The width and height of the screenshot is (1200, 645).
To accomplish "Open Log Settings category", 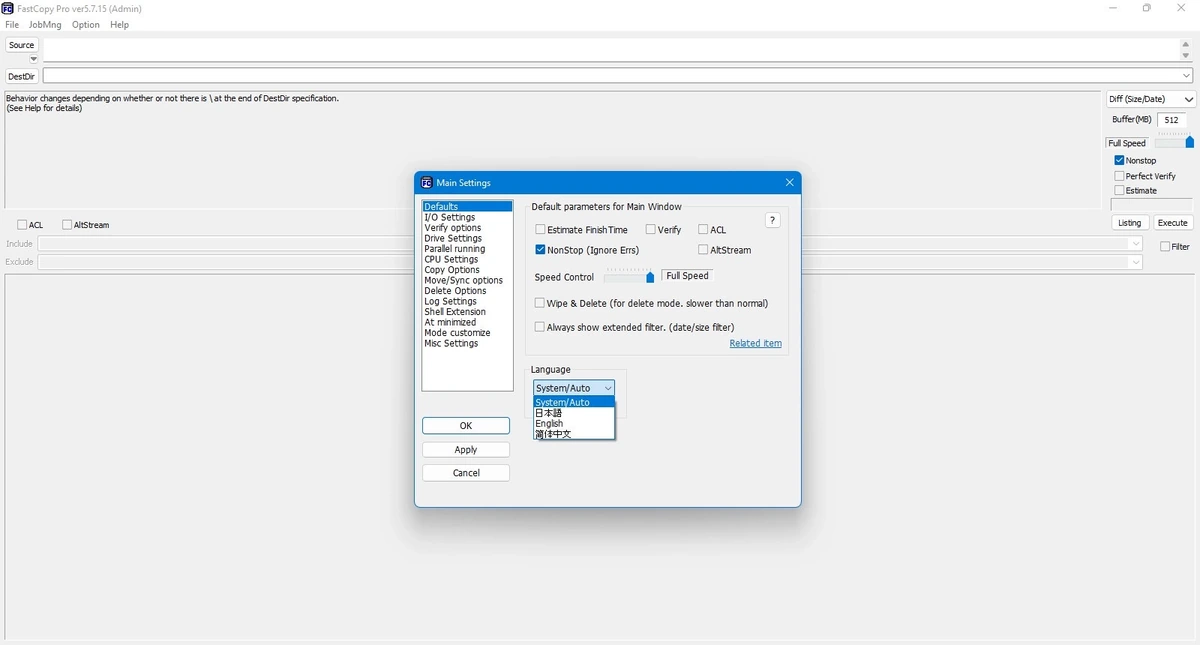I will pos(467,301).
